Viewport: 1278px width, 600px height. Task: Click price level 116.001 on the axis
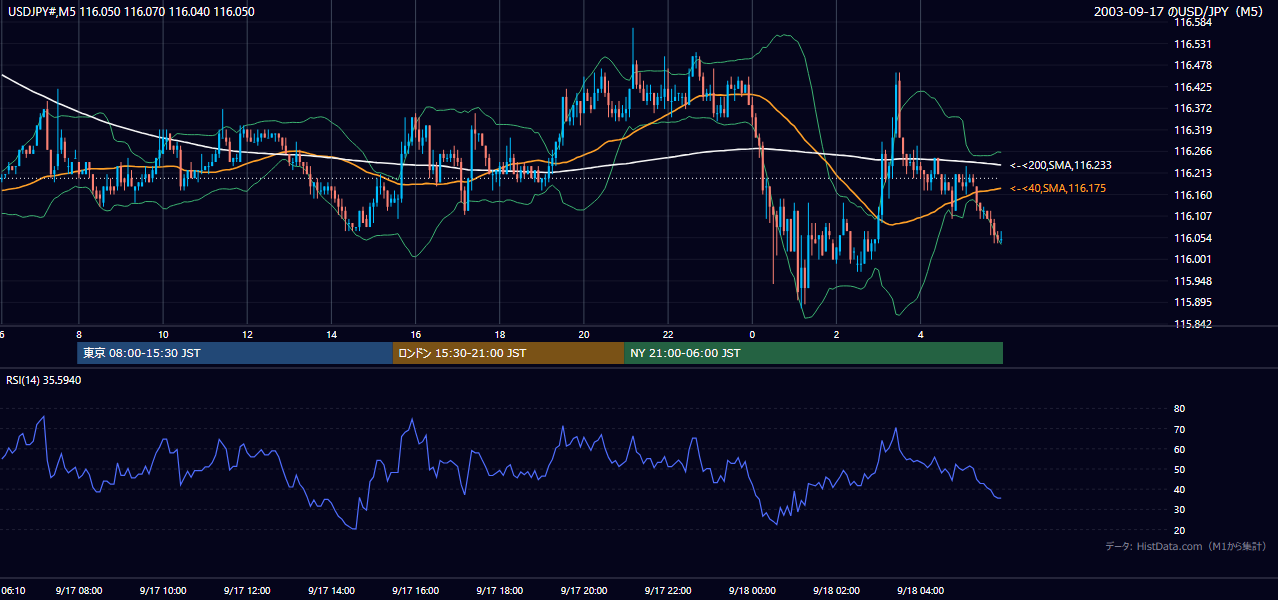point(1192,259)
